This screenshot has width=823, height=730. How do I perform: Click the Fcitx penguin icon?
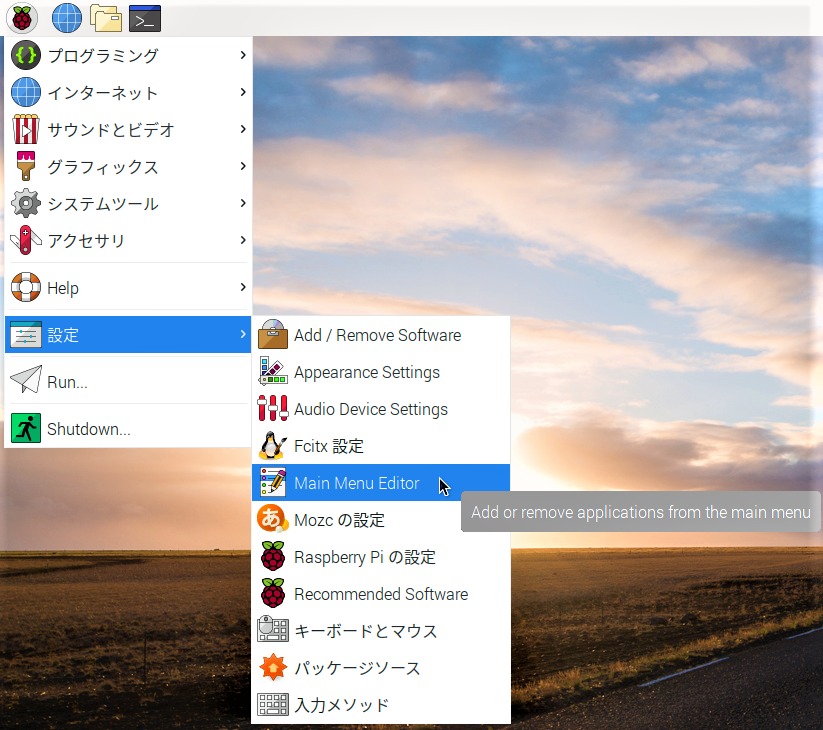(x=273, y=446)
